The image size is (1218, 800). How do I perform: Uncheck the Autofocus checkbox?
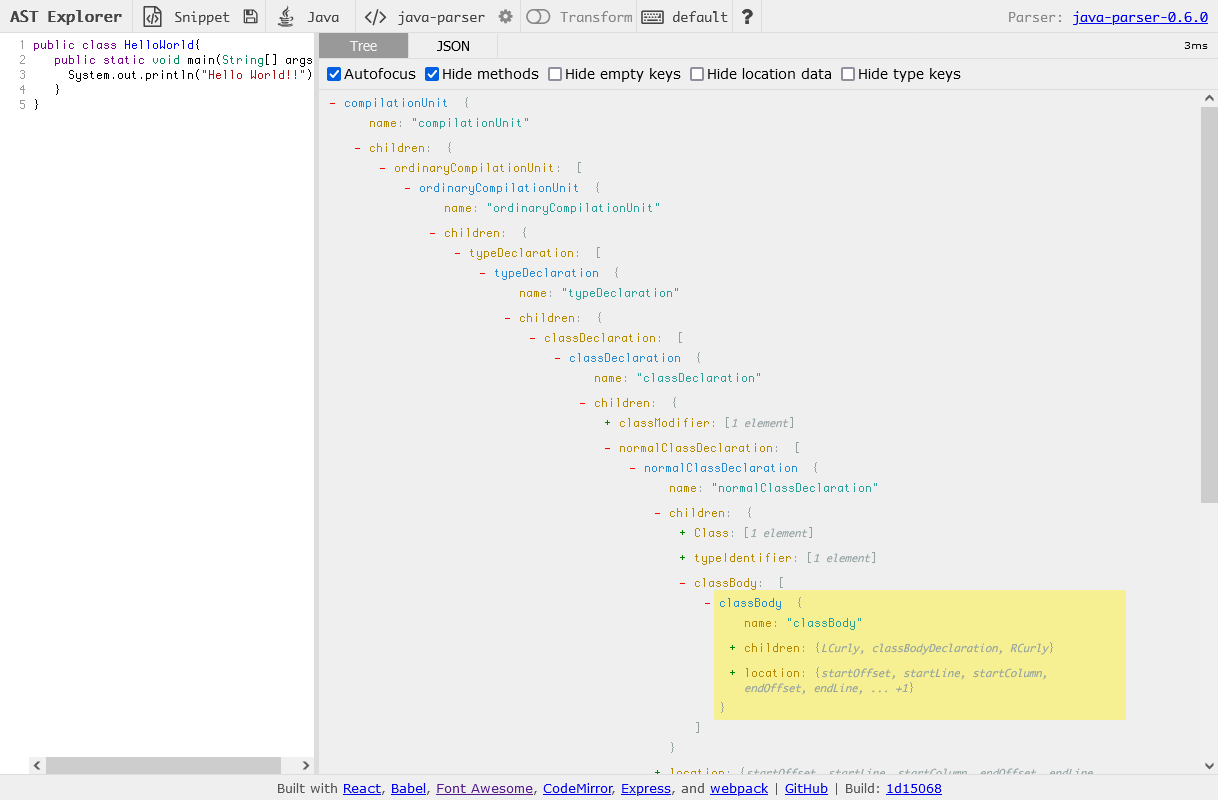335,74
